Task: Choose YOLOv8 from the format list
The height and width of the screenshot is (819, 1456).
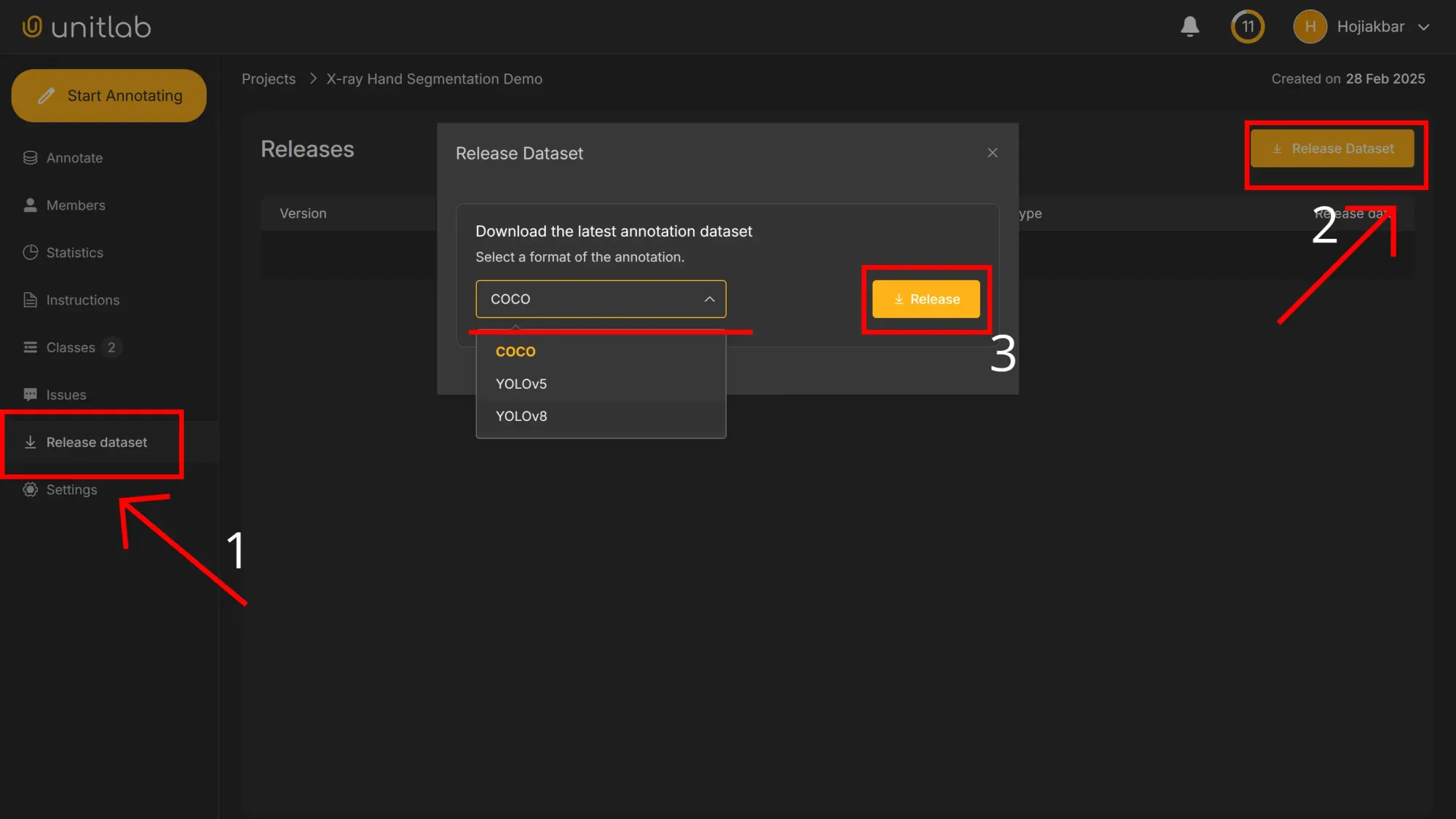Action: tap(521, 416)
